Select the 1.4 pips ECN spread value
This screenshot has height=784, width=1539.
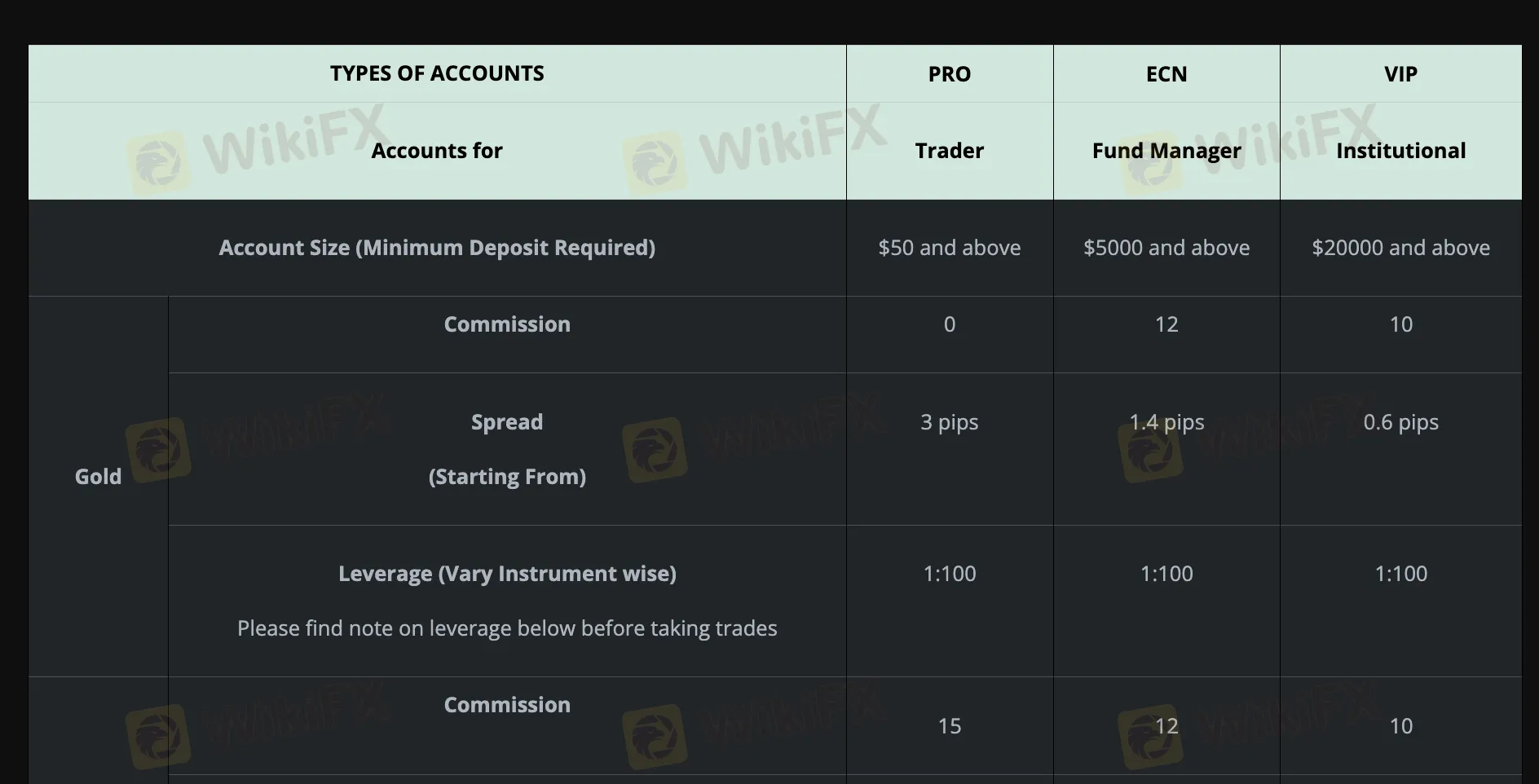click(x=1166, y=422)
